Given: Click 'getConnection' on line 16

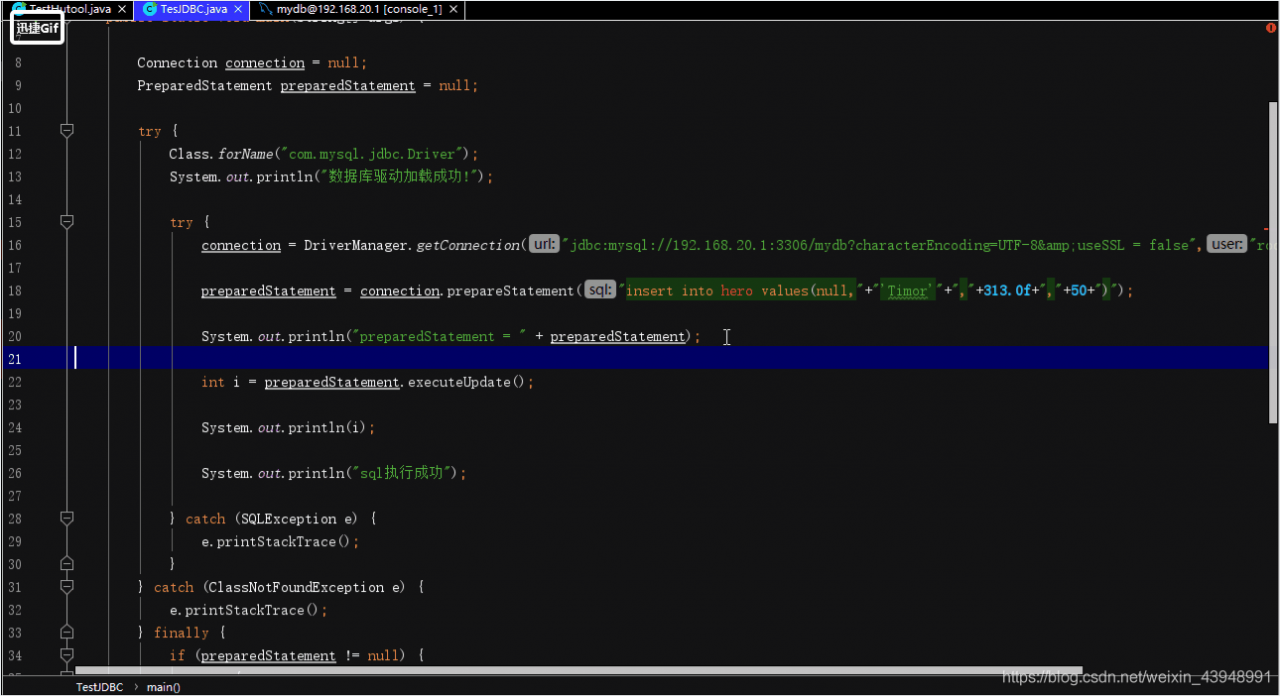Looking at the screenshot, I should tap(468, 245).
